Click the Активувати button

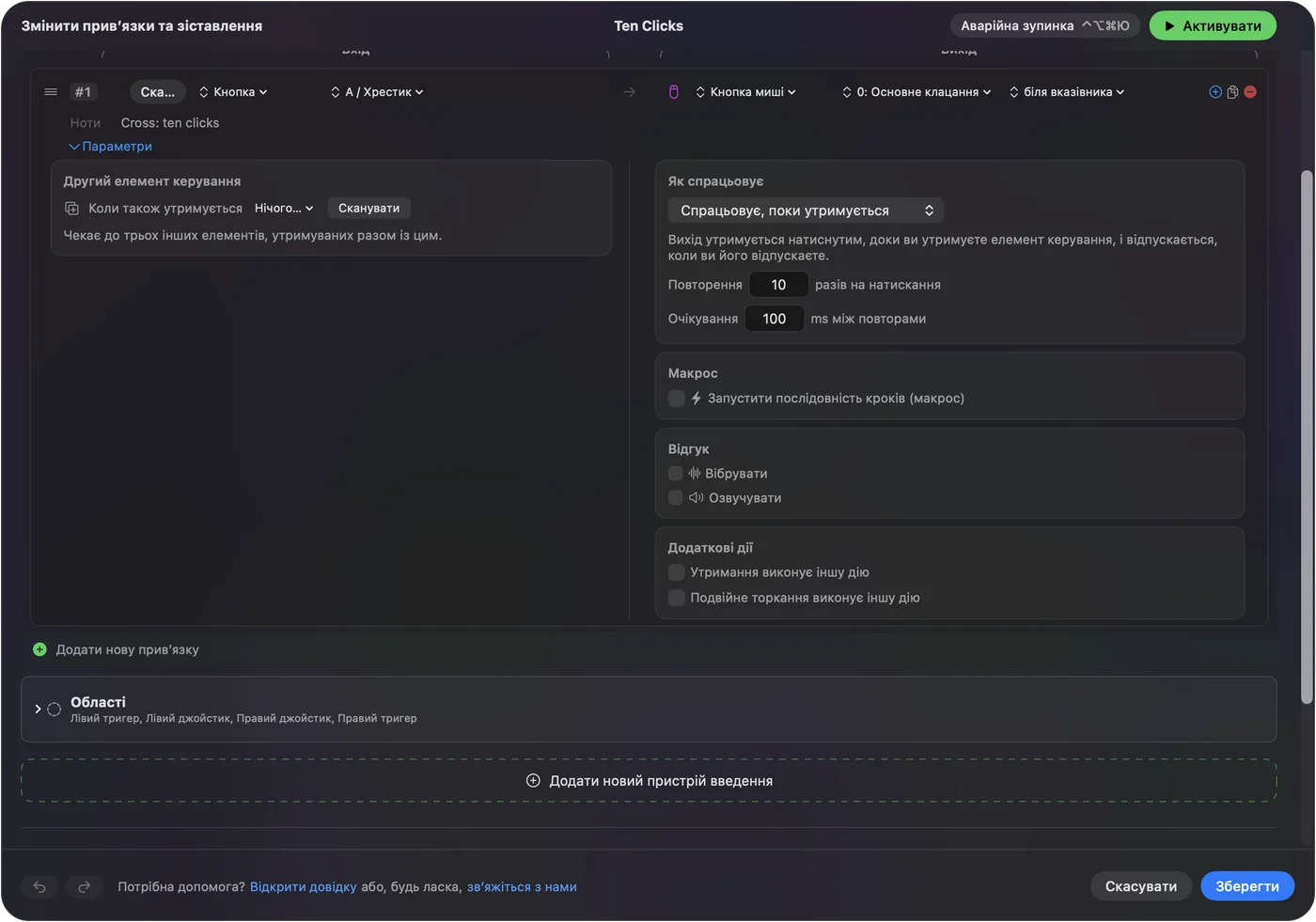coord(1213,26)
